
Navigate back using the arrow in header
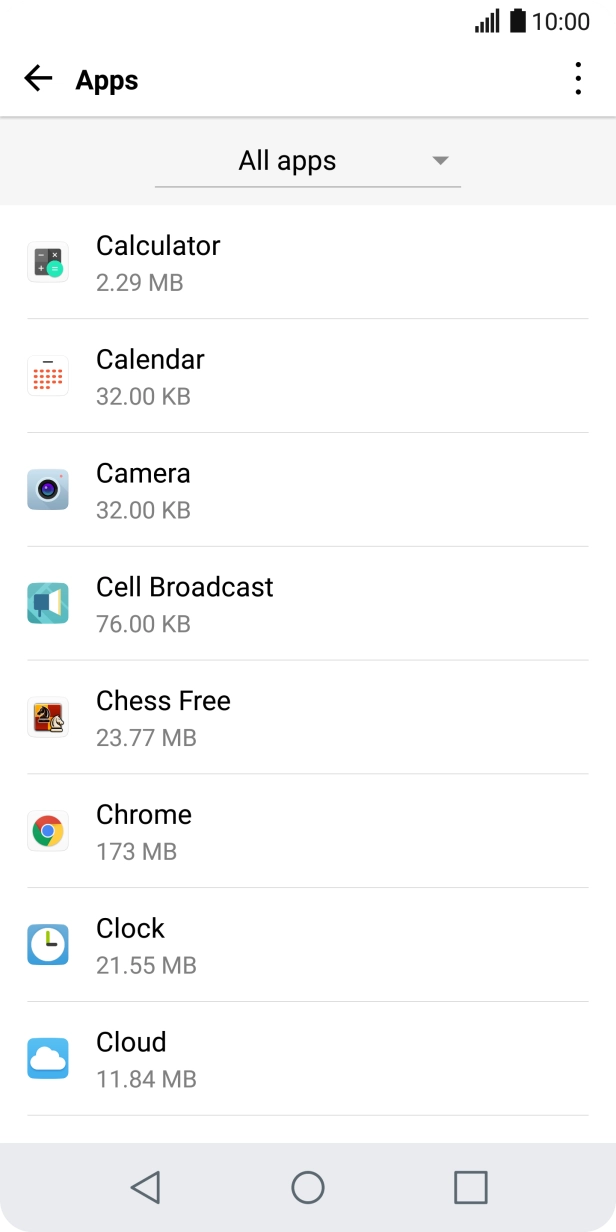click(38, 78)
